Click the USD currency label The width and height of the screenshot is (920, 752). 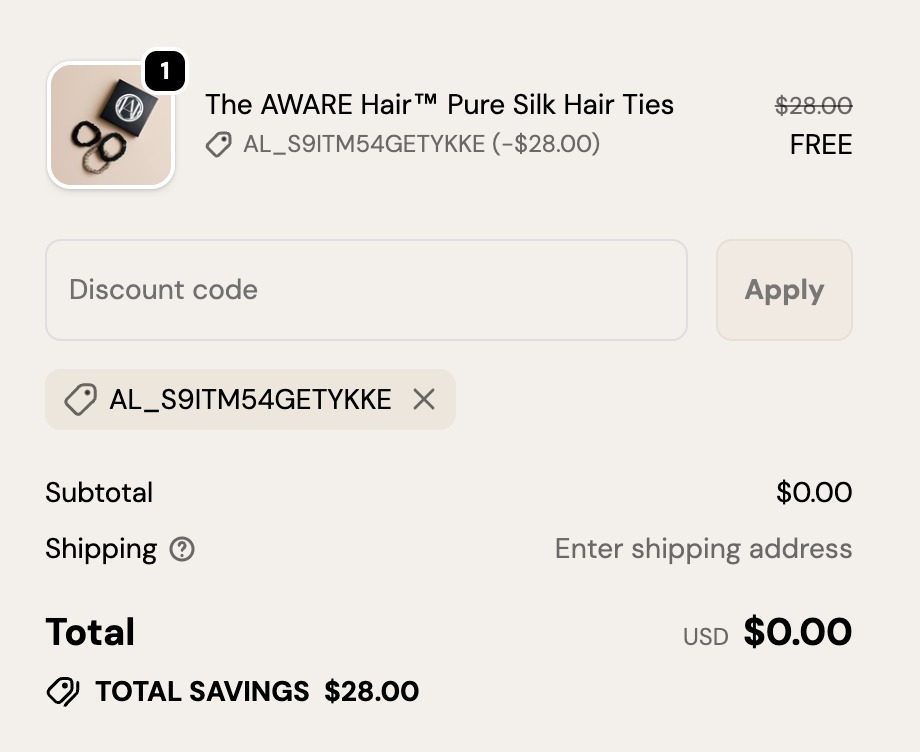click(705, 636)
